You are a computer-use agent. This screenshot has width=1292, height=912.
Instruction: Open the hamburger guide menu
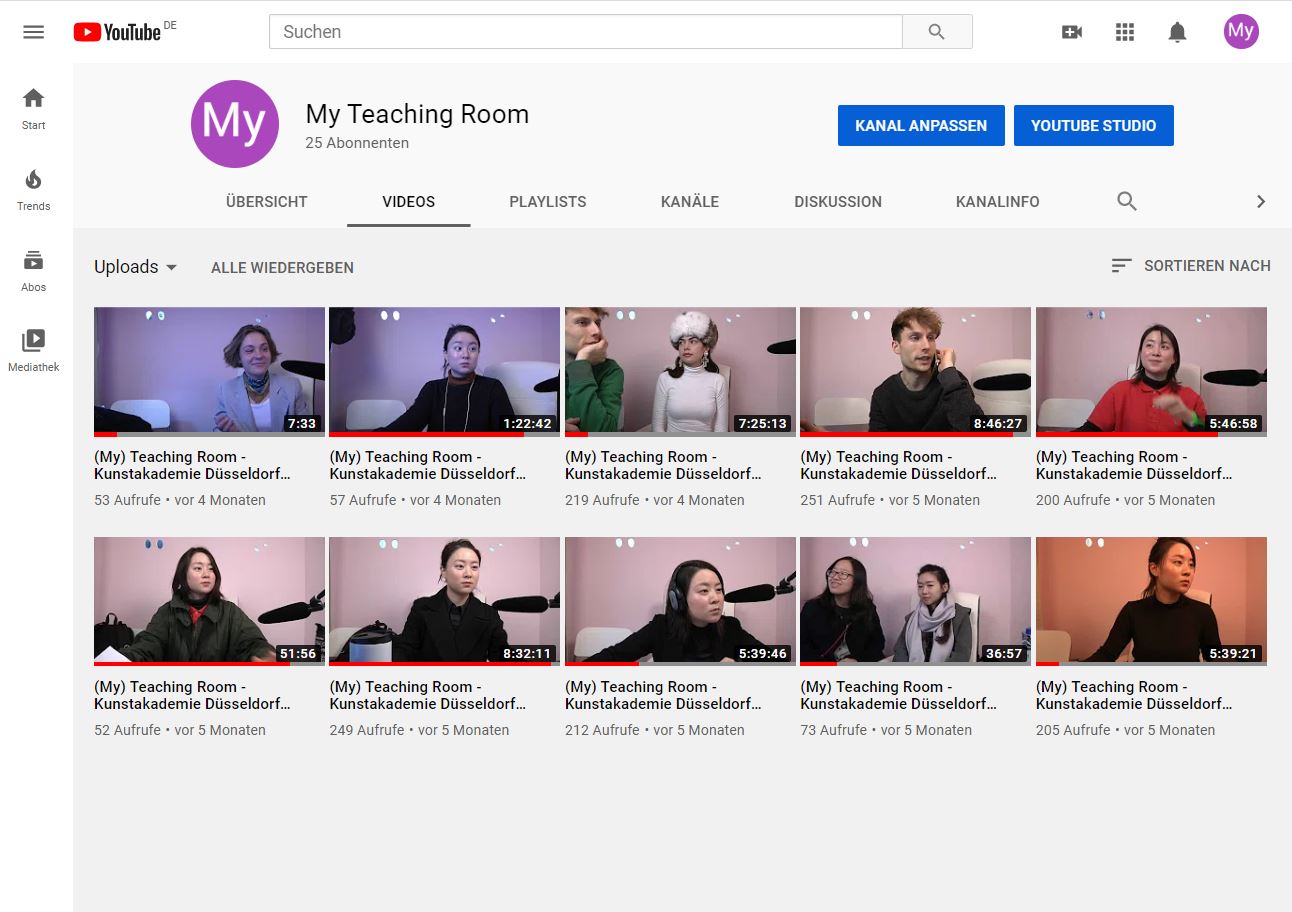[x=33, y=32]
